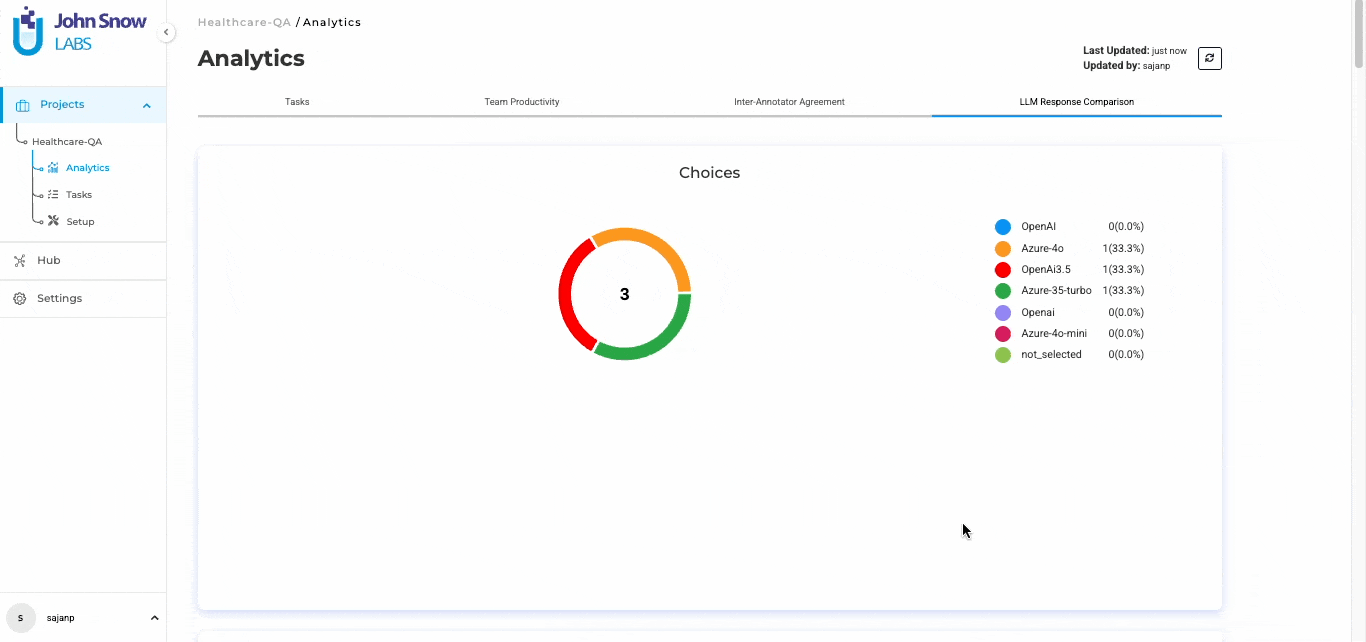Click the Tasks list icon in sidebar
1366x642 pixels.
(x=53, y=195)
